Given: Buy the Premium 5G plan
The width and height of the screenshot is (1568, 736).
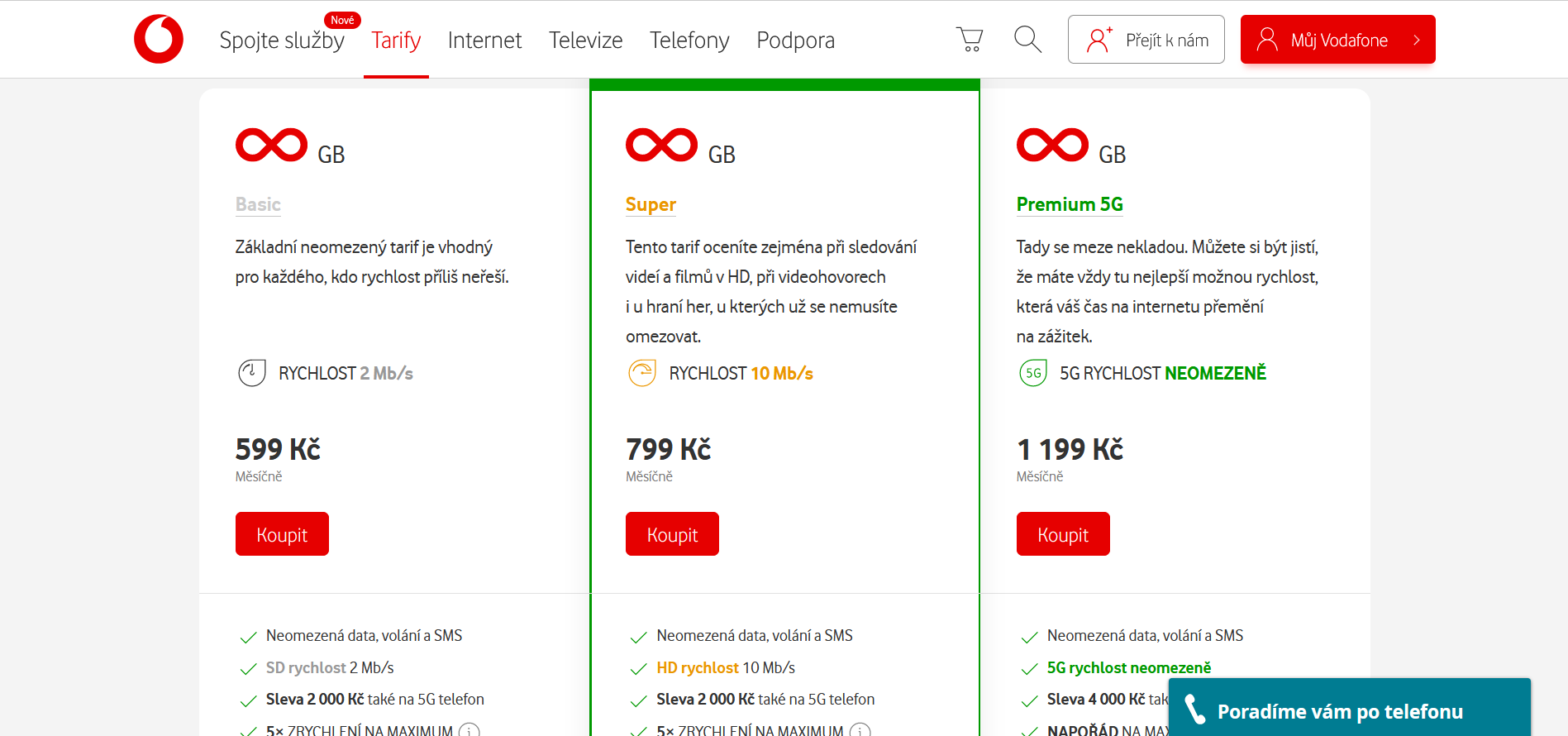Looking at the screenshot, I should pos(1062,534).
